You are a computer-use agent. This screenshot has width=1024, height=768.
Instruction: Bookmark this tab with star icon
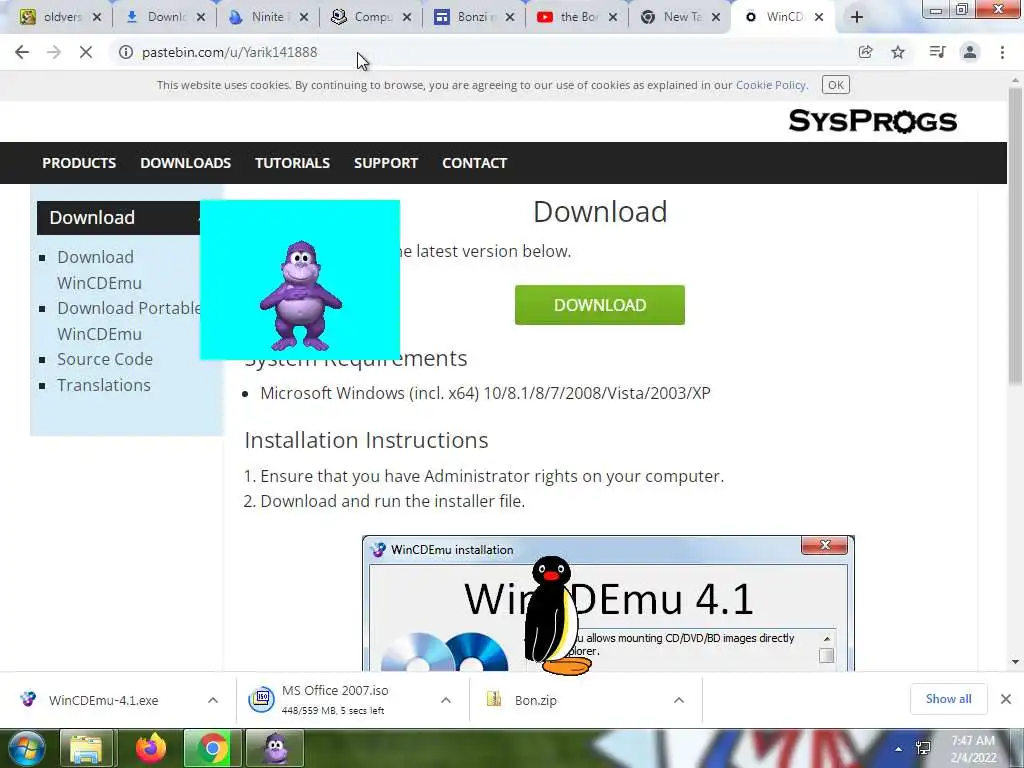(x=898, y=52)
